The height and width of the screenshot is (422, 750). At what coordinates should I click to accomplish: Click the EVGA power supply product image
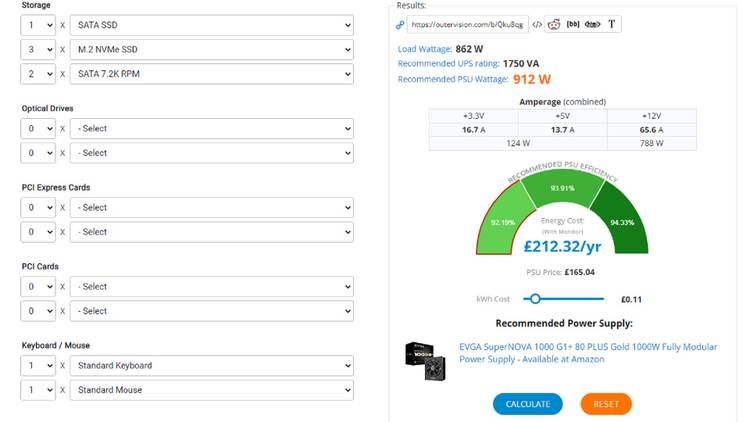tap(426, 361)
